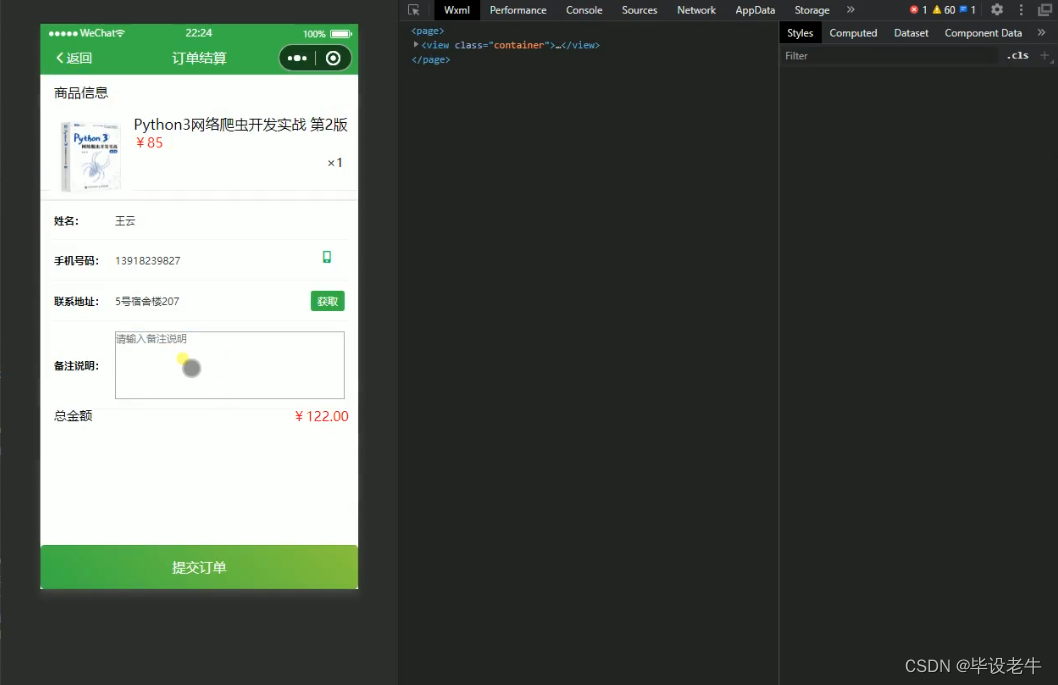Open the hidden tabs overflow chevron
This screenshot has height=685, width=1058.
[x=851, y=10]
